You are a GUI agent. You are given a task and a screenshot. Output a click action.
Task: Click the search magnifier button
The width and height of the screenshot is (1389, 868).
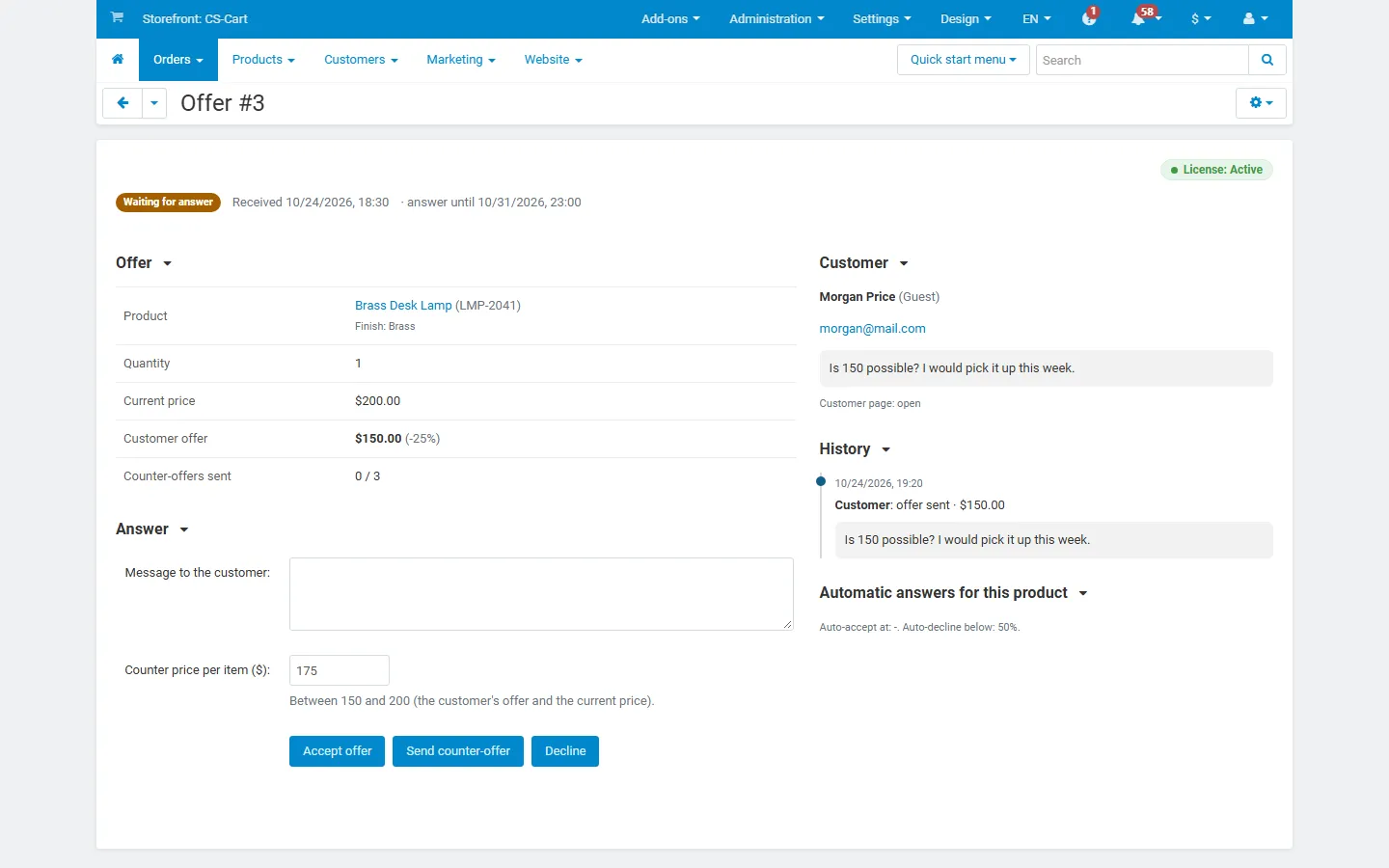[x=1267, y=60]
